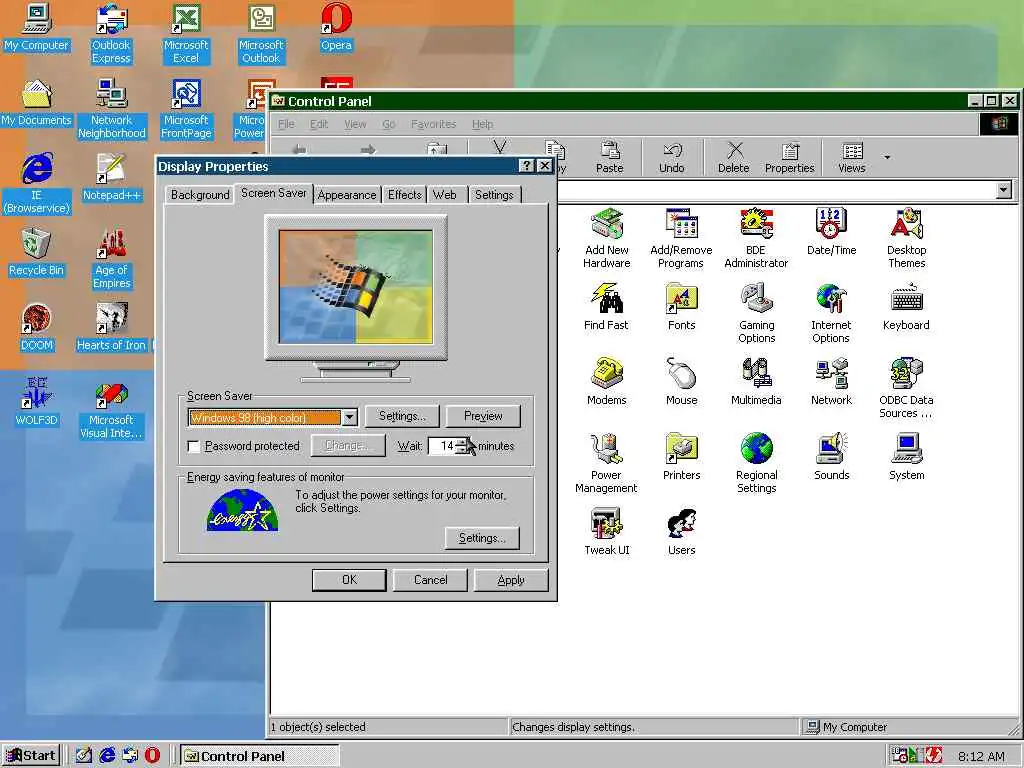The image size is (1024, 768).
Task: Open Views dropdown arrow in toolbar
Action: click(887, 157)
